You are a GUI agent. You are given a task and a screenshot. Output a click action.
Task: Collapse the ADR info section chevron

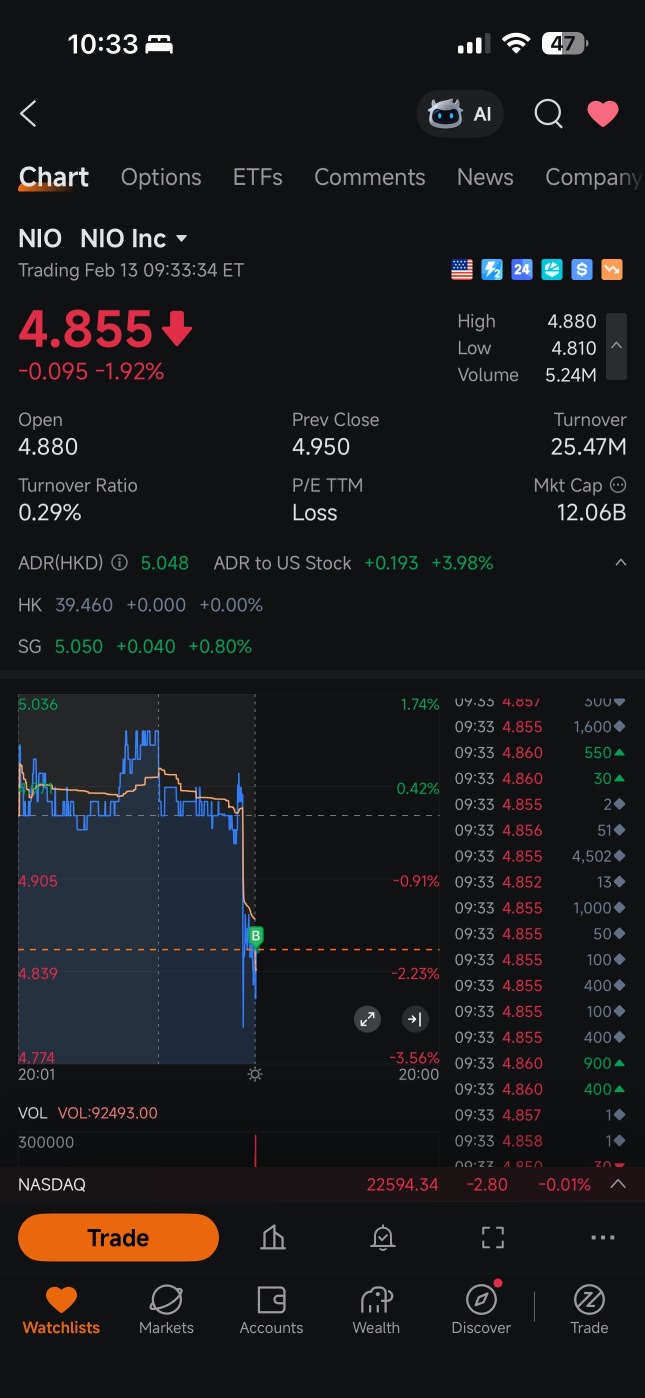click(620, 563)
